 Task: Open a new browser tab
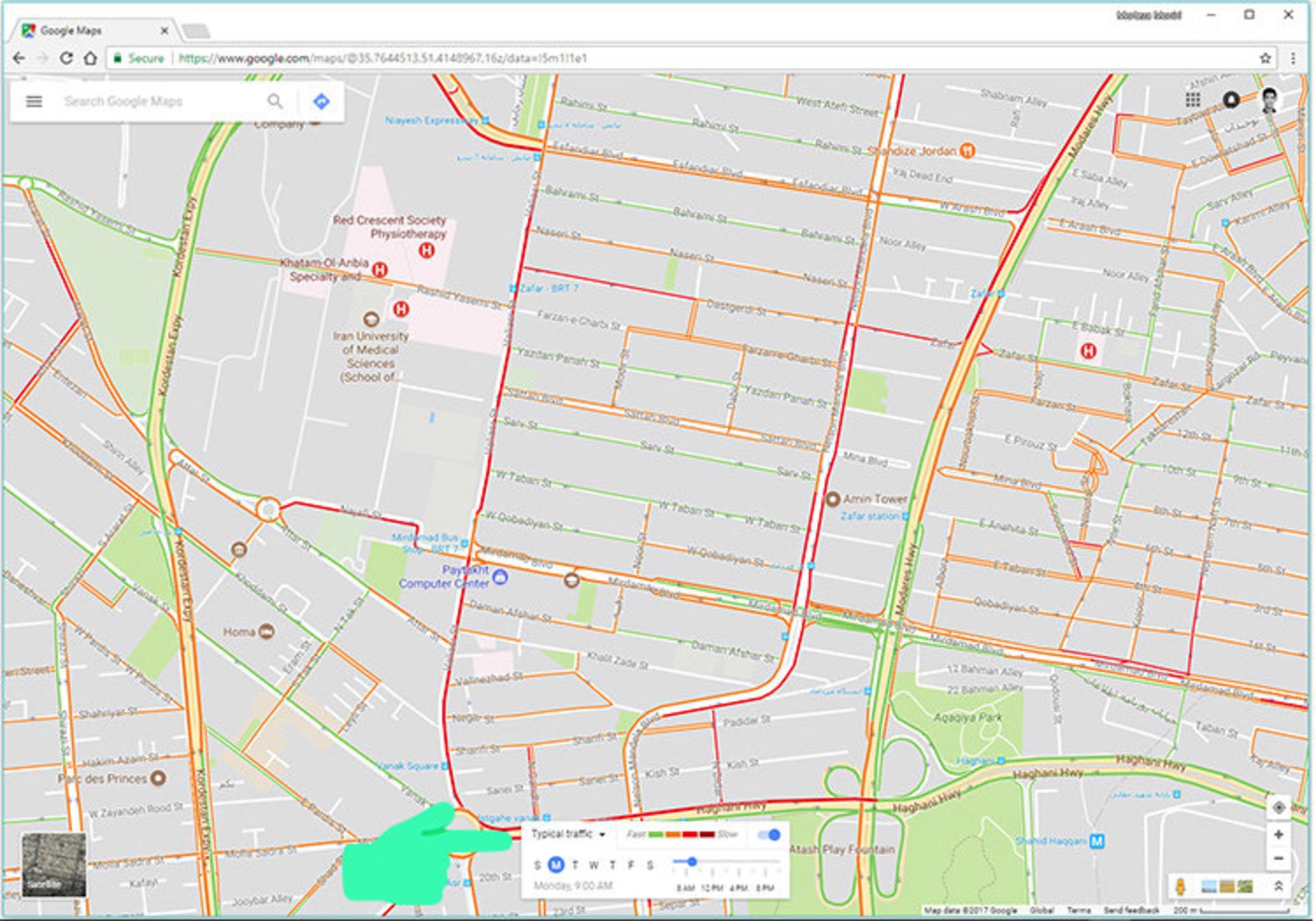[197, 32]
